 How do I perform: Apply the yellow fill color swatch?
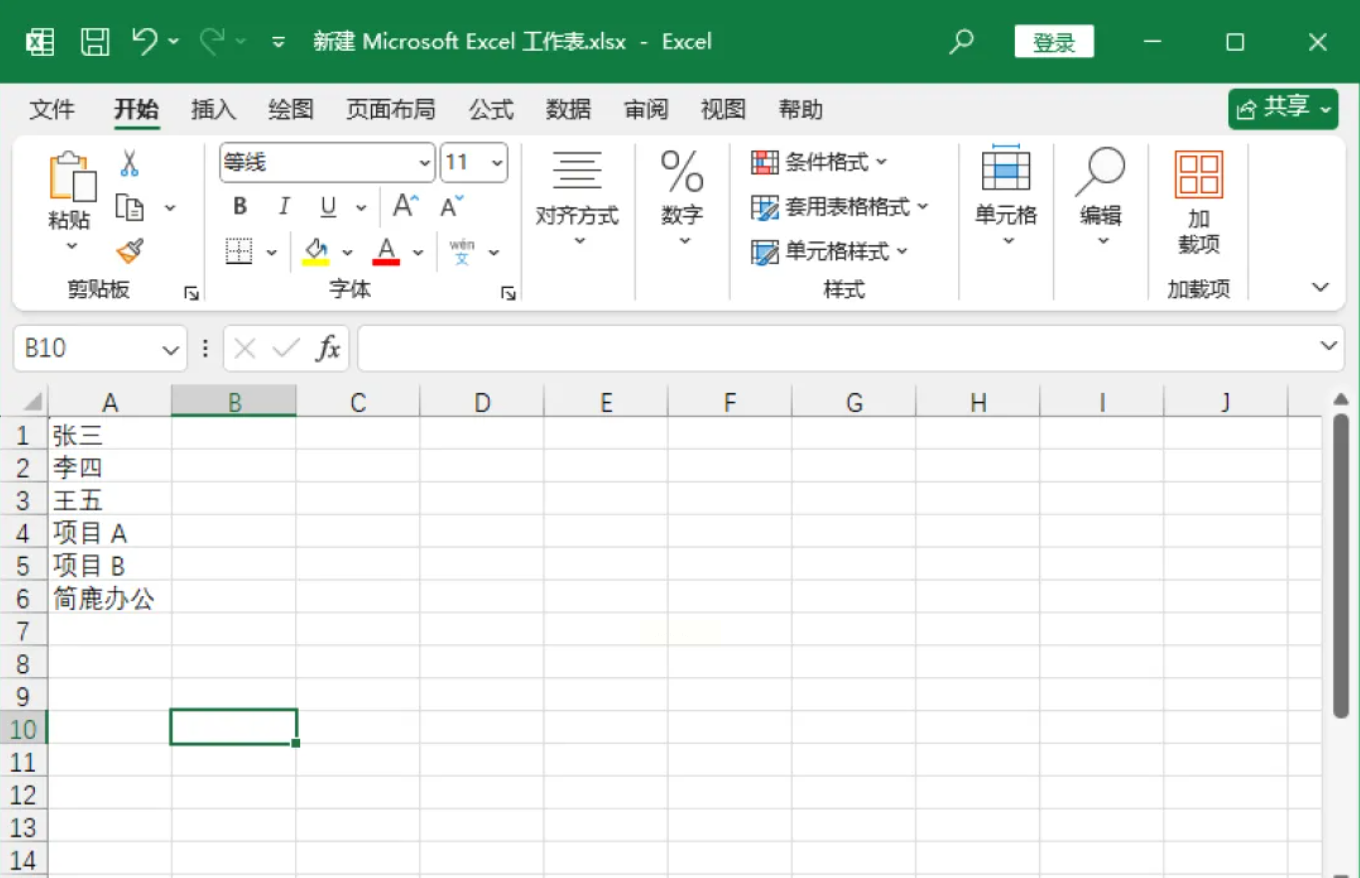[x=316, y=251]
